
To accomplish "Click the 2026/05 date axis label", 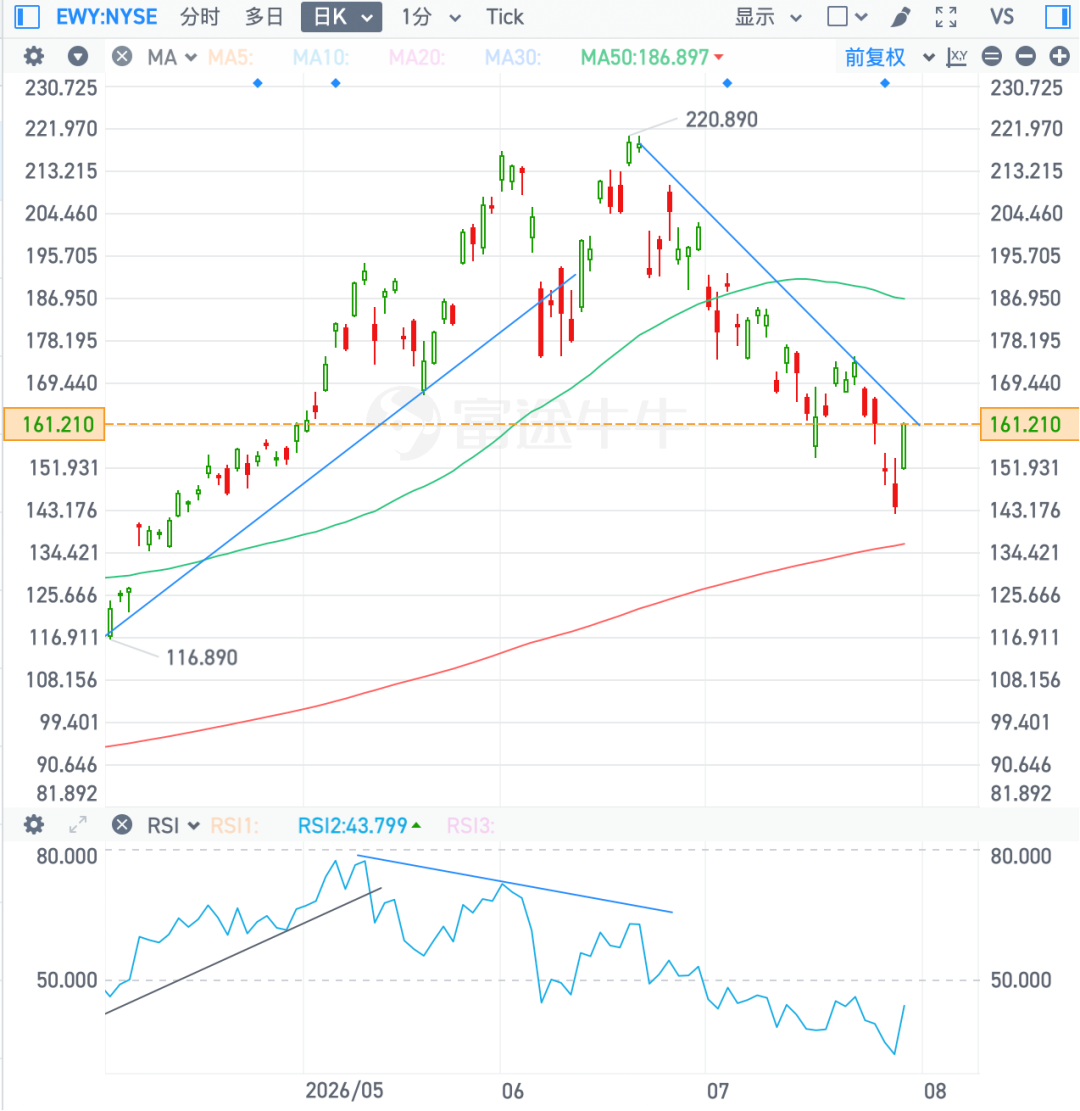I will click(344, 1090).
